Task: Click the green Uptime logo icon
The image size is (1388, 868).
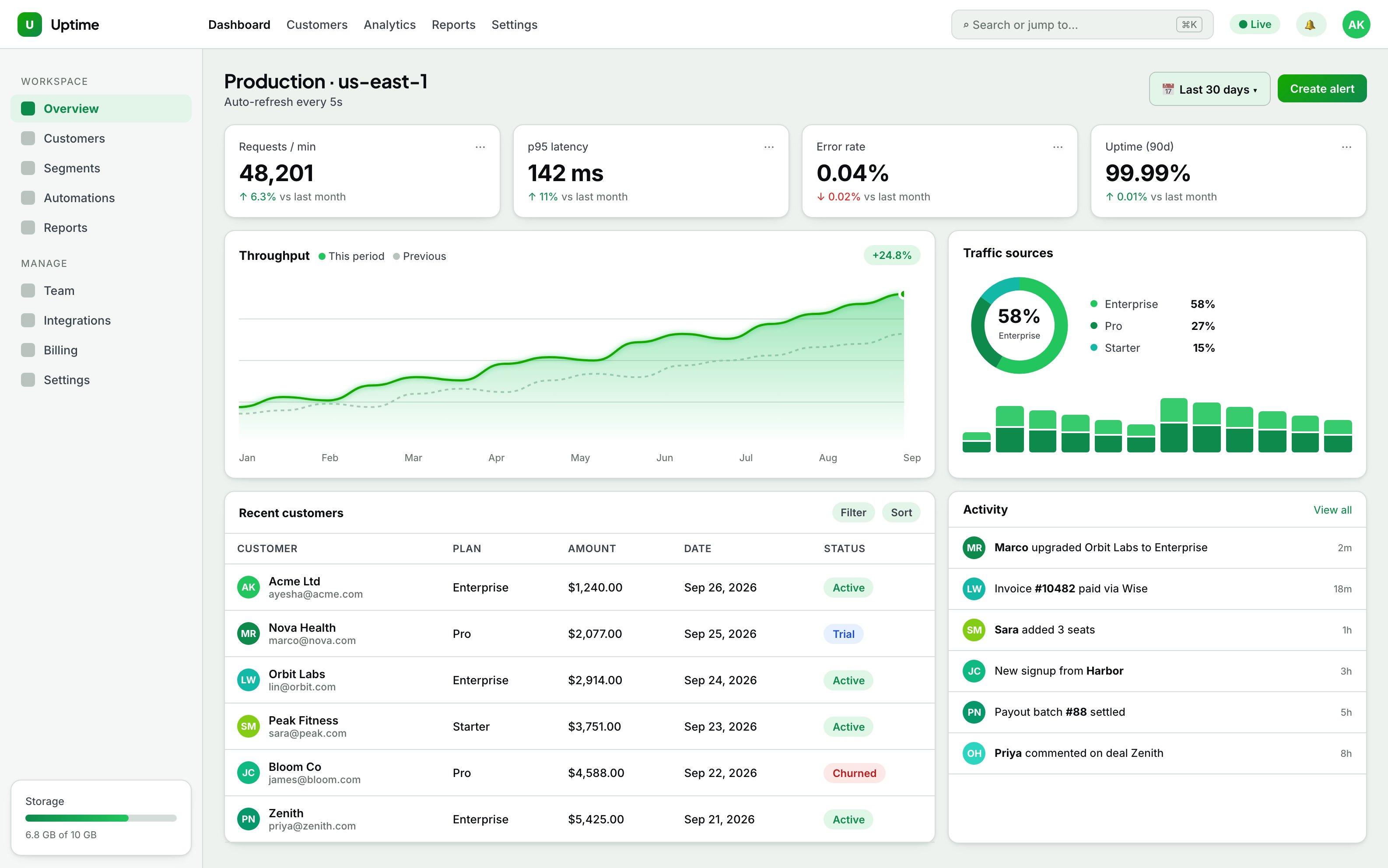Action: 29,24
